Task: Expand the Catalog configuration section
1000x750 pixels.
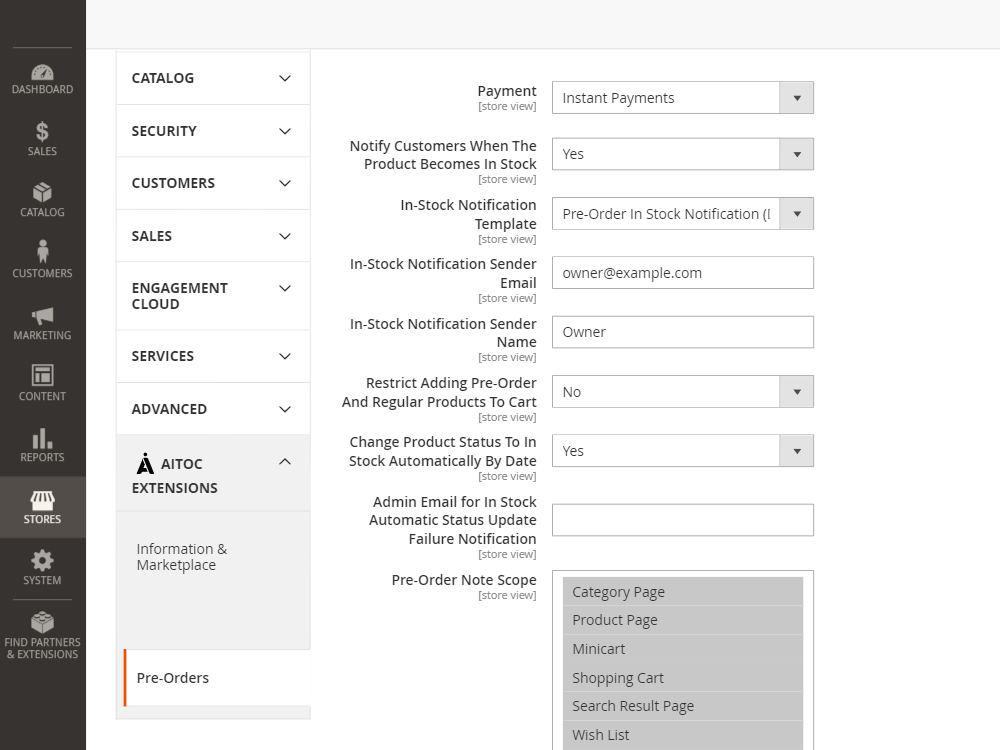Action: pos(213,78)
